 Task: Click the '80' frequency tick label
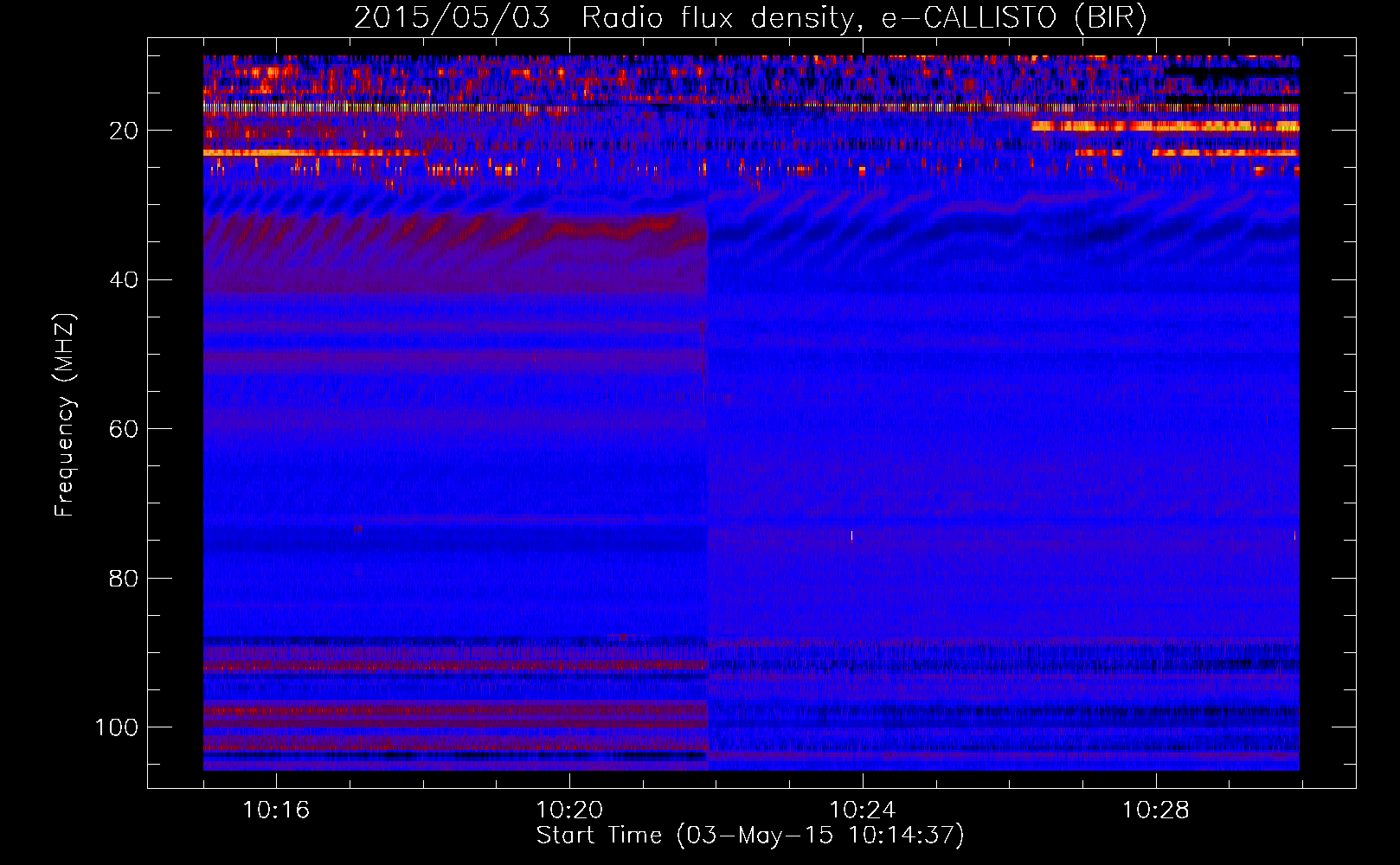click(x=124, y=579)
